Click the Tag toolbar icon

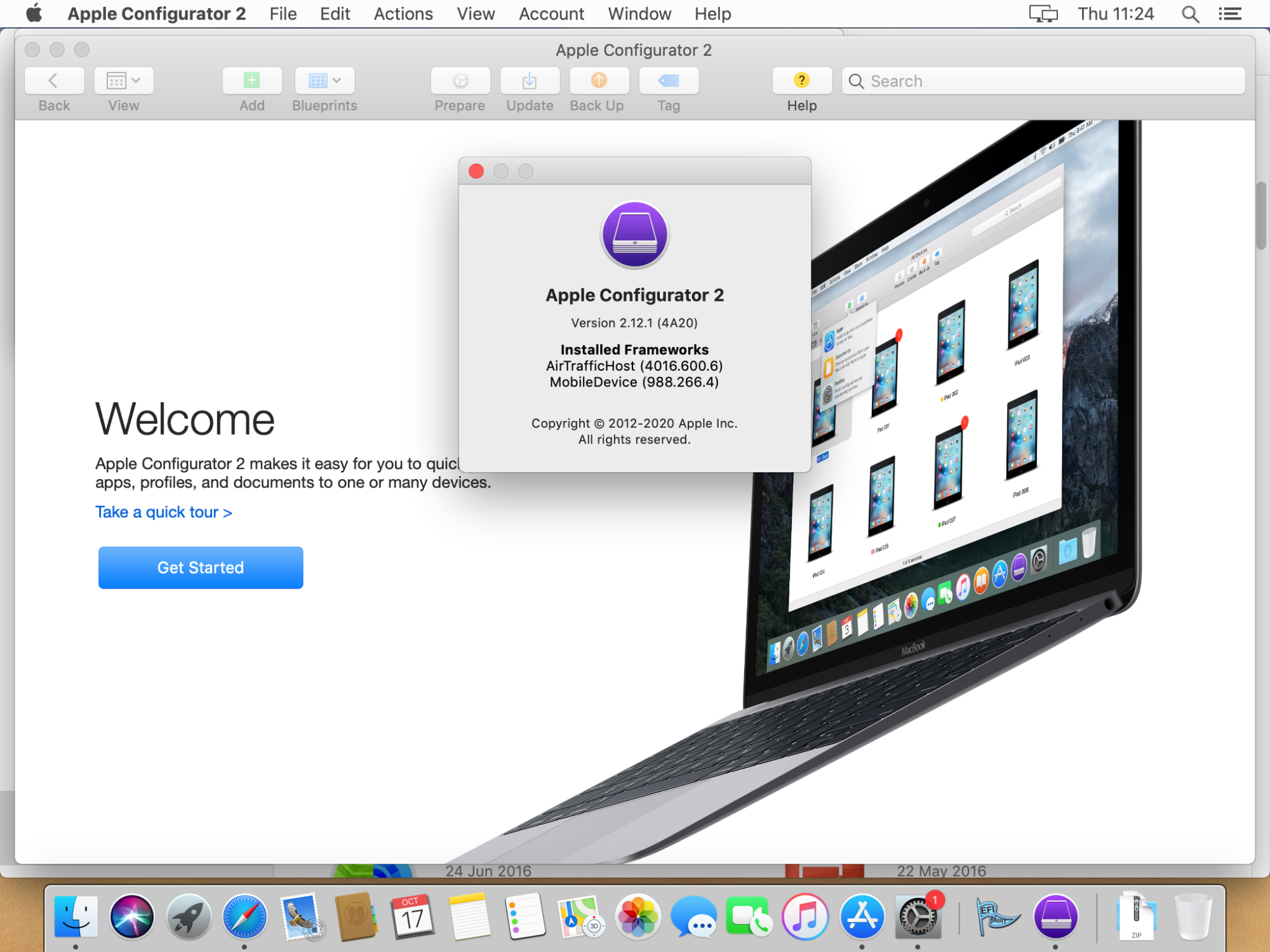pos(669,81)
